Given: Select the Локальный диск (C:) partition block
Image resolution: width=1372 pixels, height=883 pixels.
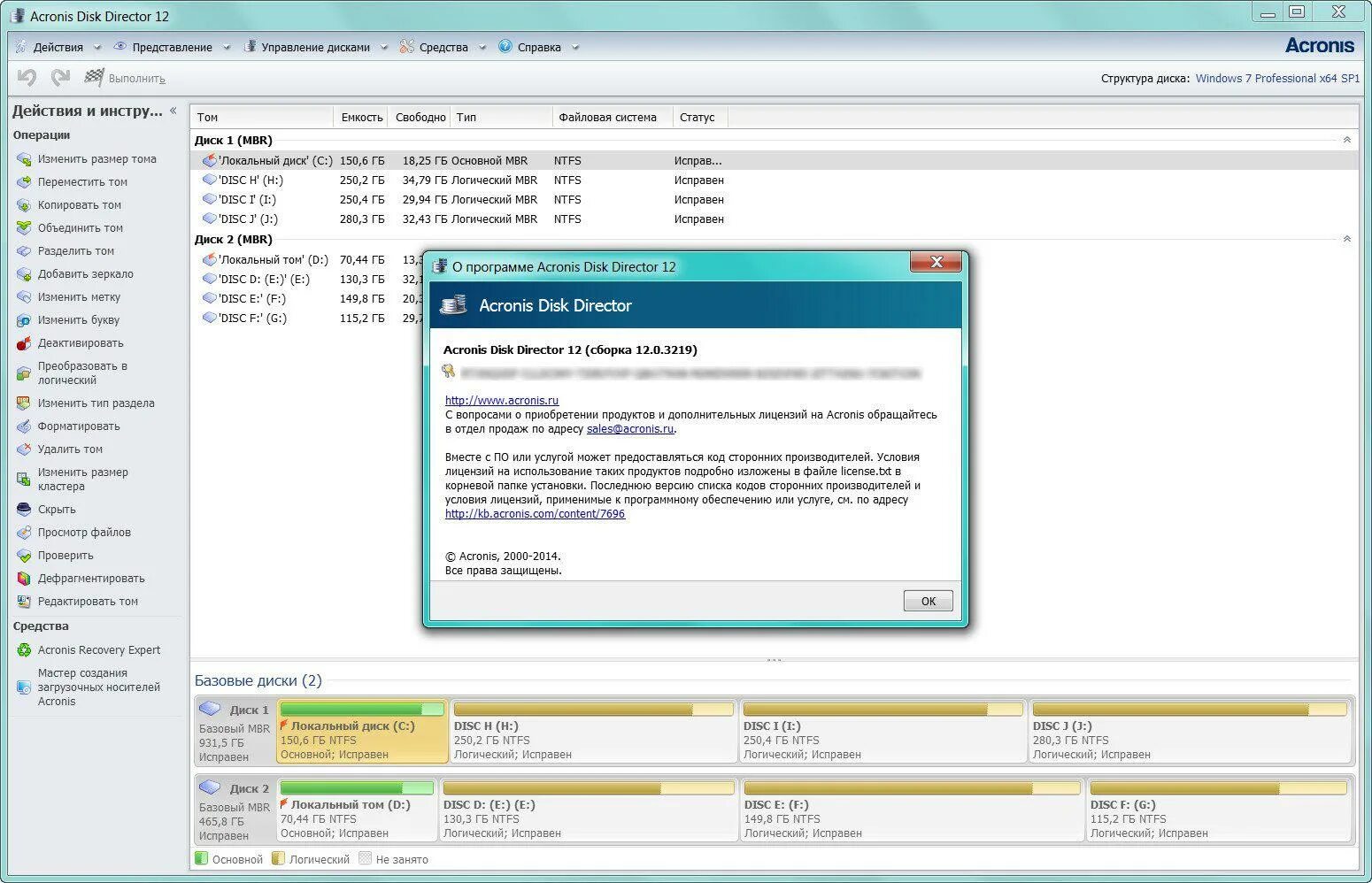Looking at the screenshot, I should point(362,731).
